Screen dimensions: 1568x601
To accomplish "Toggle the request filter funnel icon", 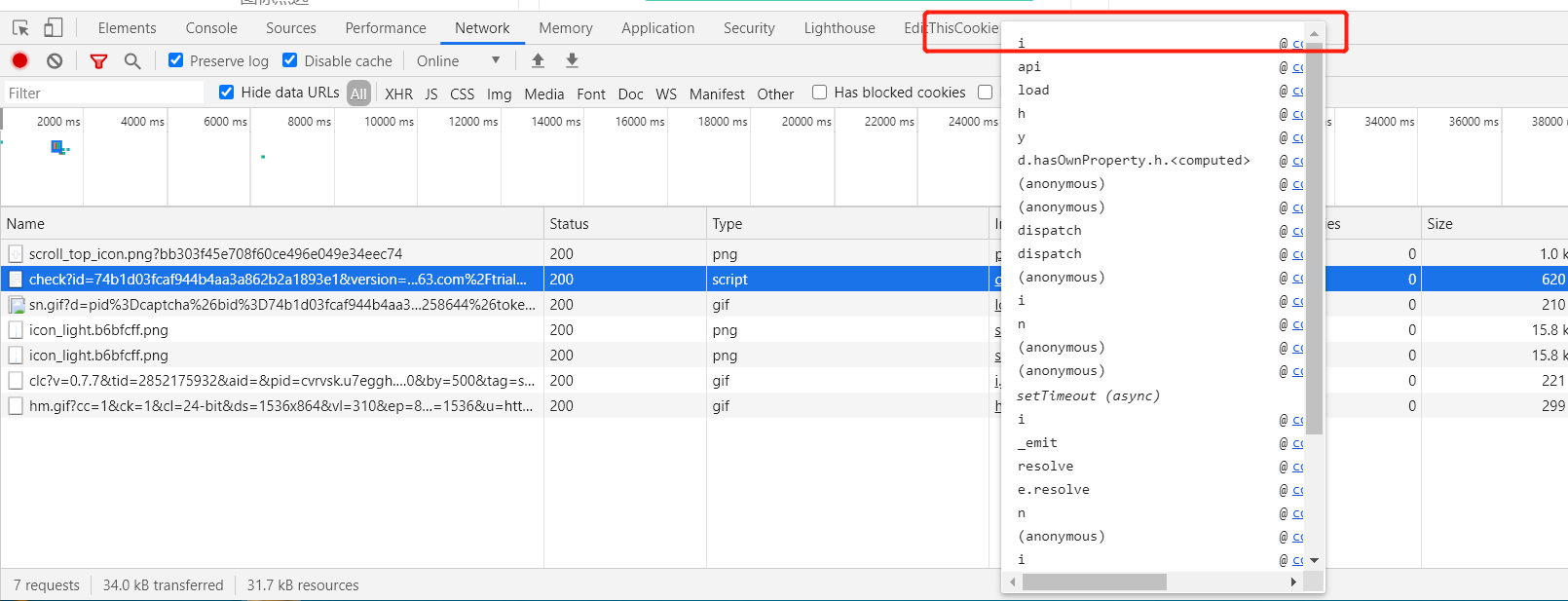I will [x=98, y=60].
